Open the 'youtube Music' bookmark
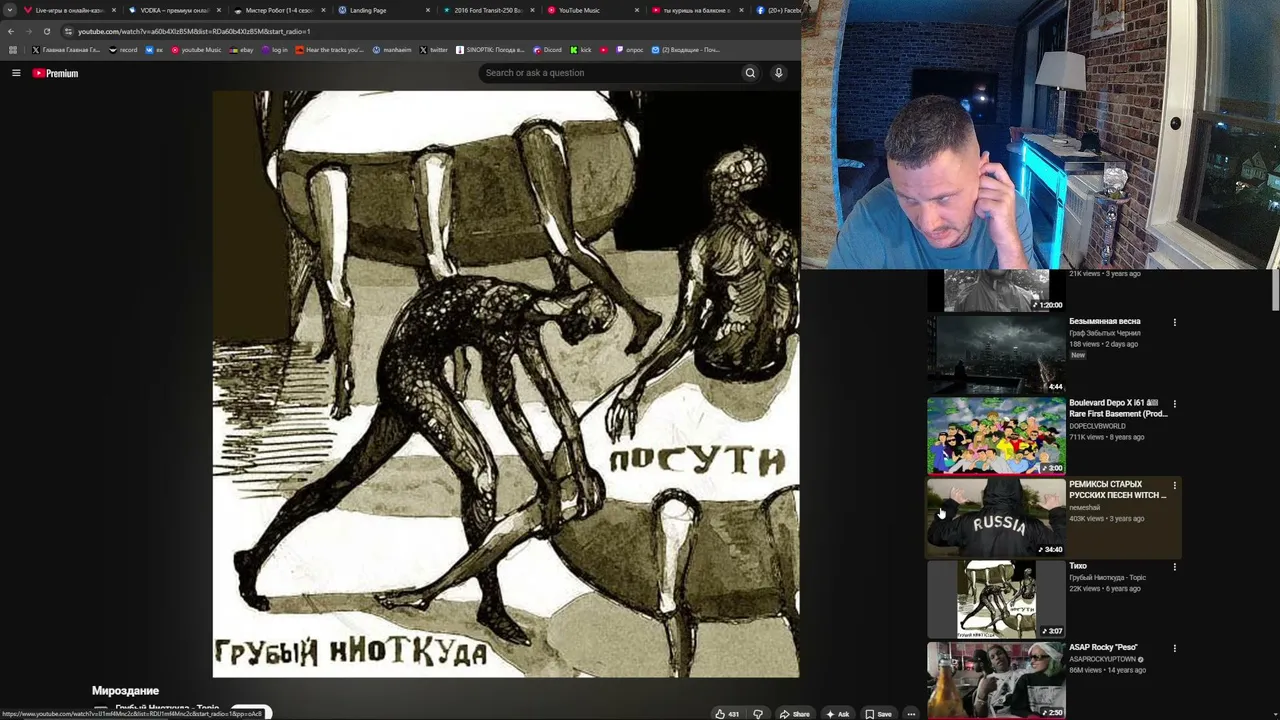Image resolution: width=1280 pixels, height=720 pixels. (x=196, y=50)
